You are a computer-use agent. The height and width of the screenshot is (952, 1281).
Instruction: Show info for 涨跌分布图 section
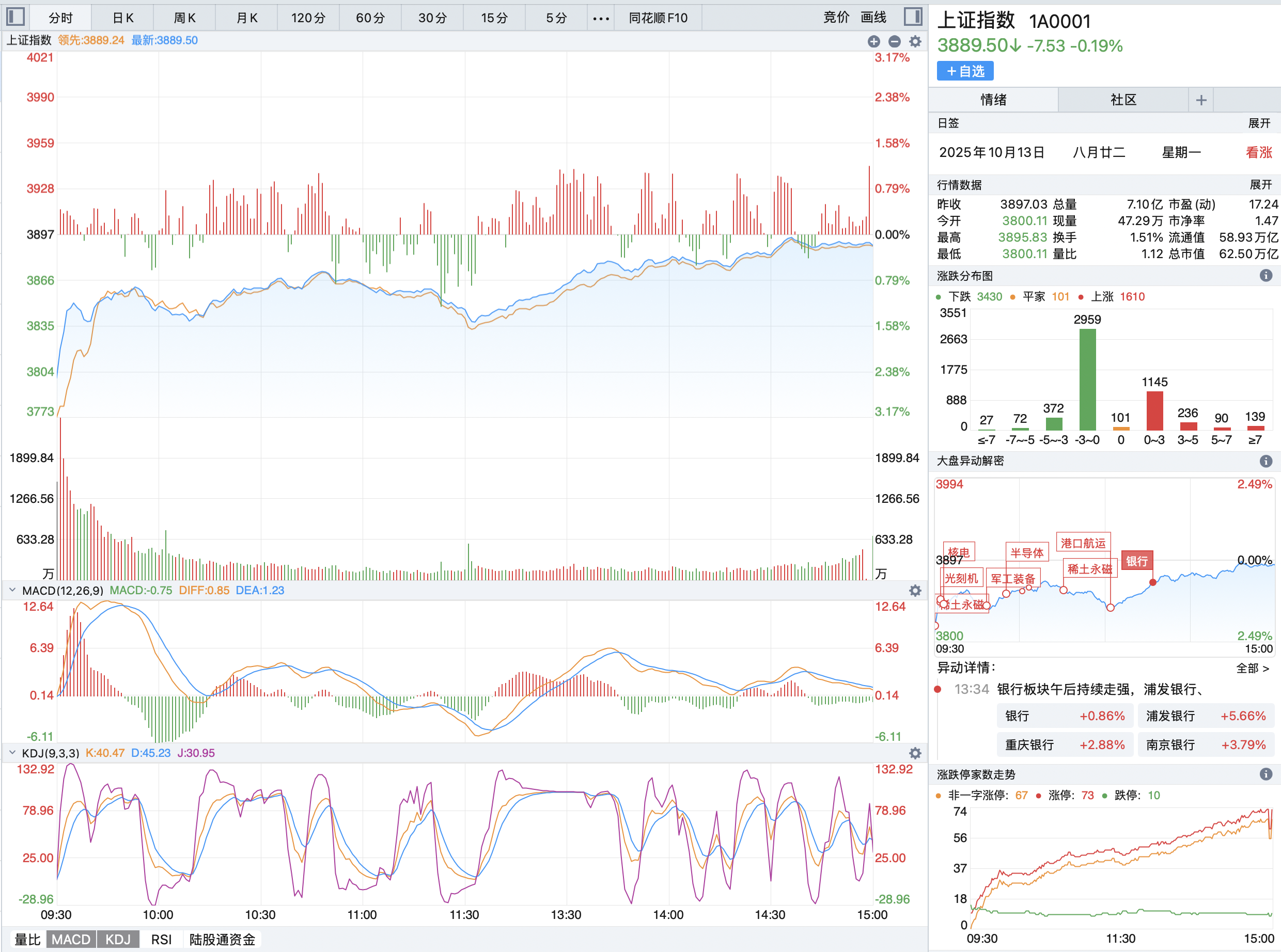(1266, 276)
